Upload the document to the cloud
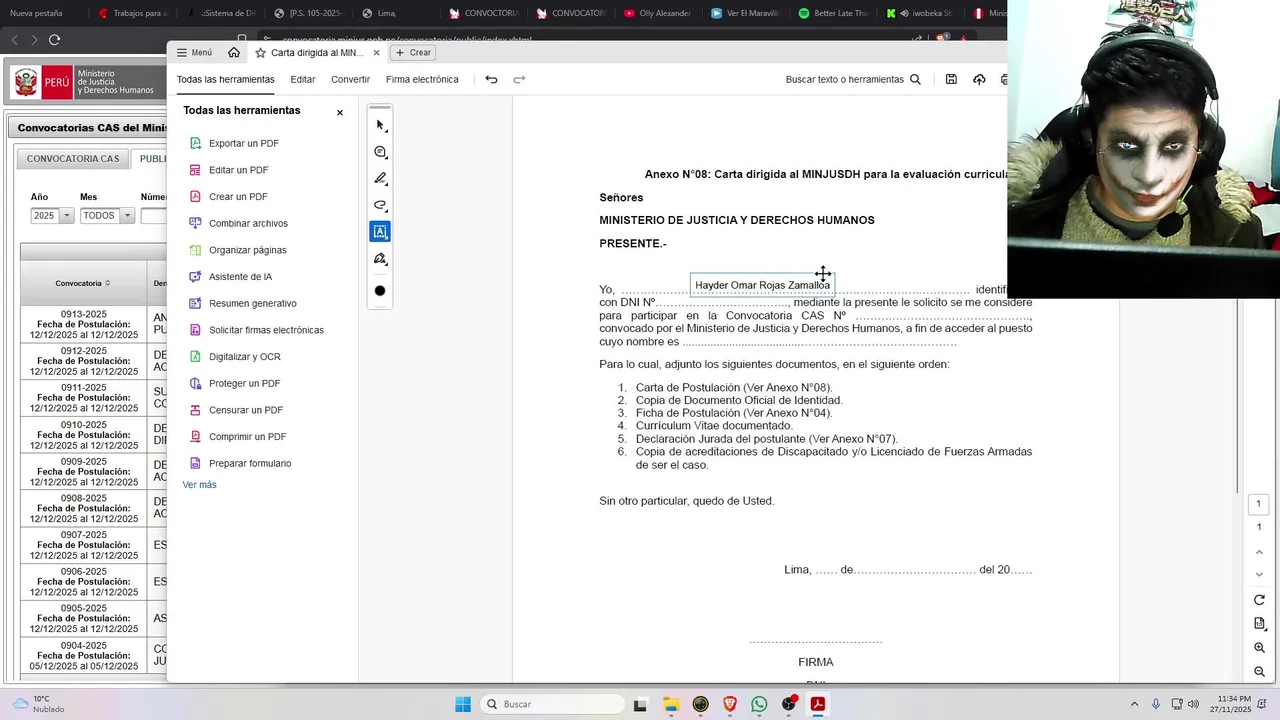Viewport: 1280px width, 720px height. tap(979, 79)
